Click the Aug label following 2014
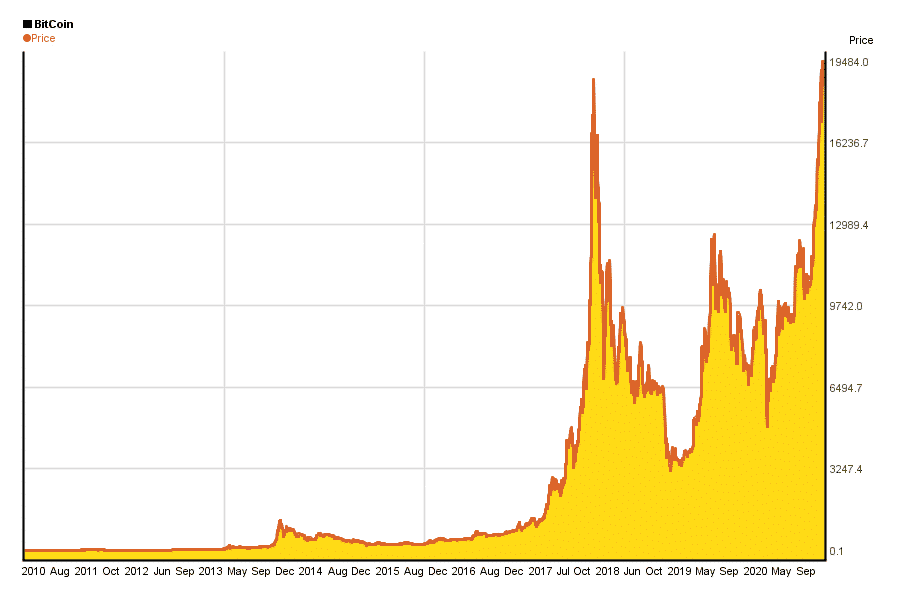This screenshot has height=600, width=900. (x=338, y=571)
